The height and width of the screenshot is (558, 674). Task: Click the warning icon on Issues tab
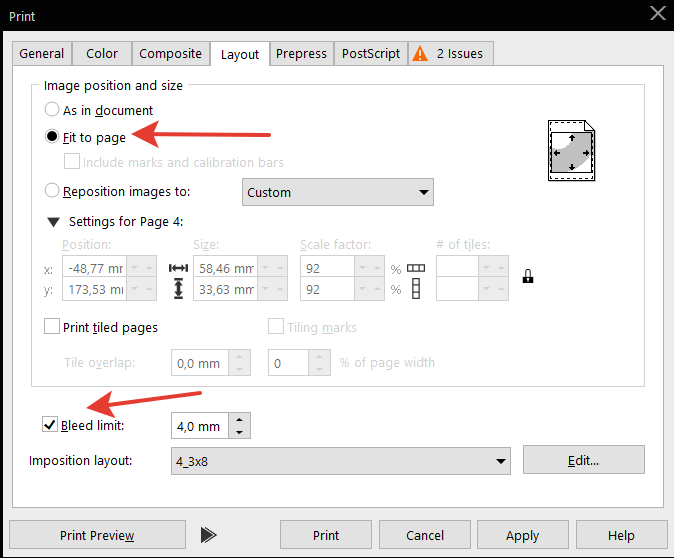(x=420, y=54)
